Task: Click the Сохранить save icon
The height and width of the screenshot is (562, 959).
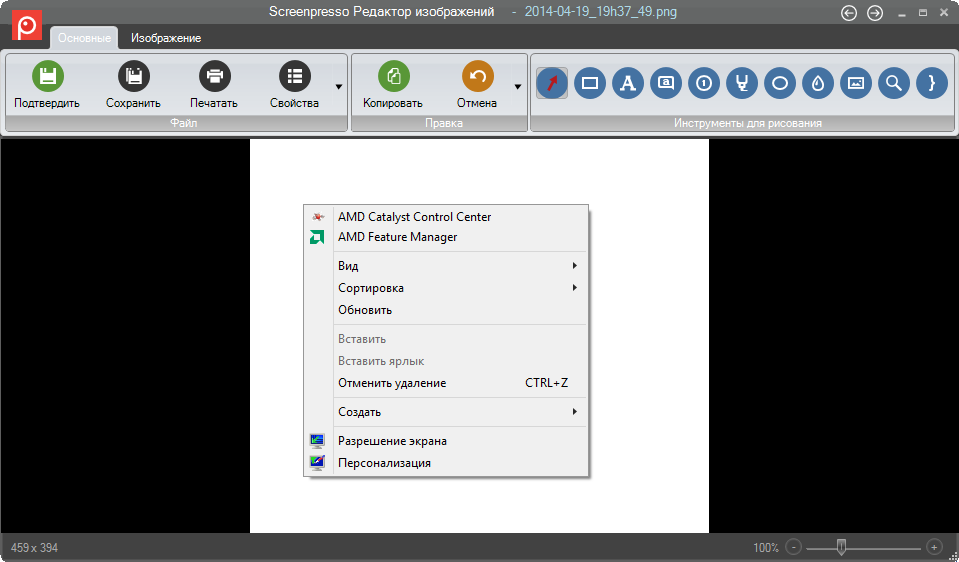Action: (134, 76)
